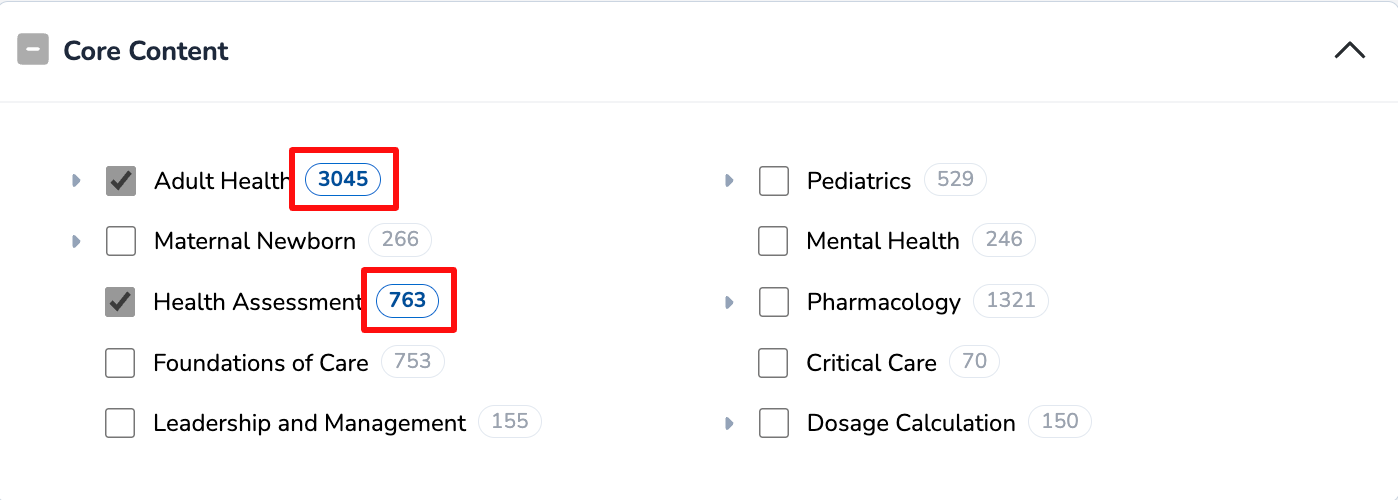
Task: Select the Critical Care checkbox
Action: (773, 363)
